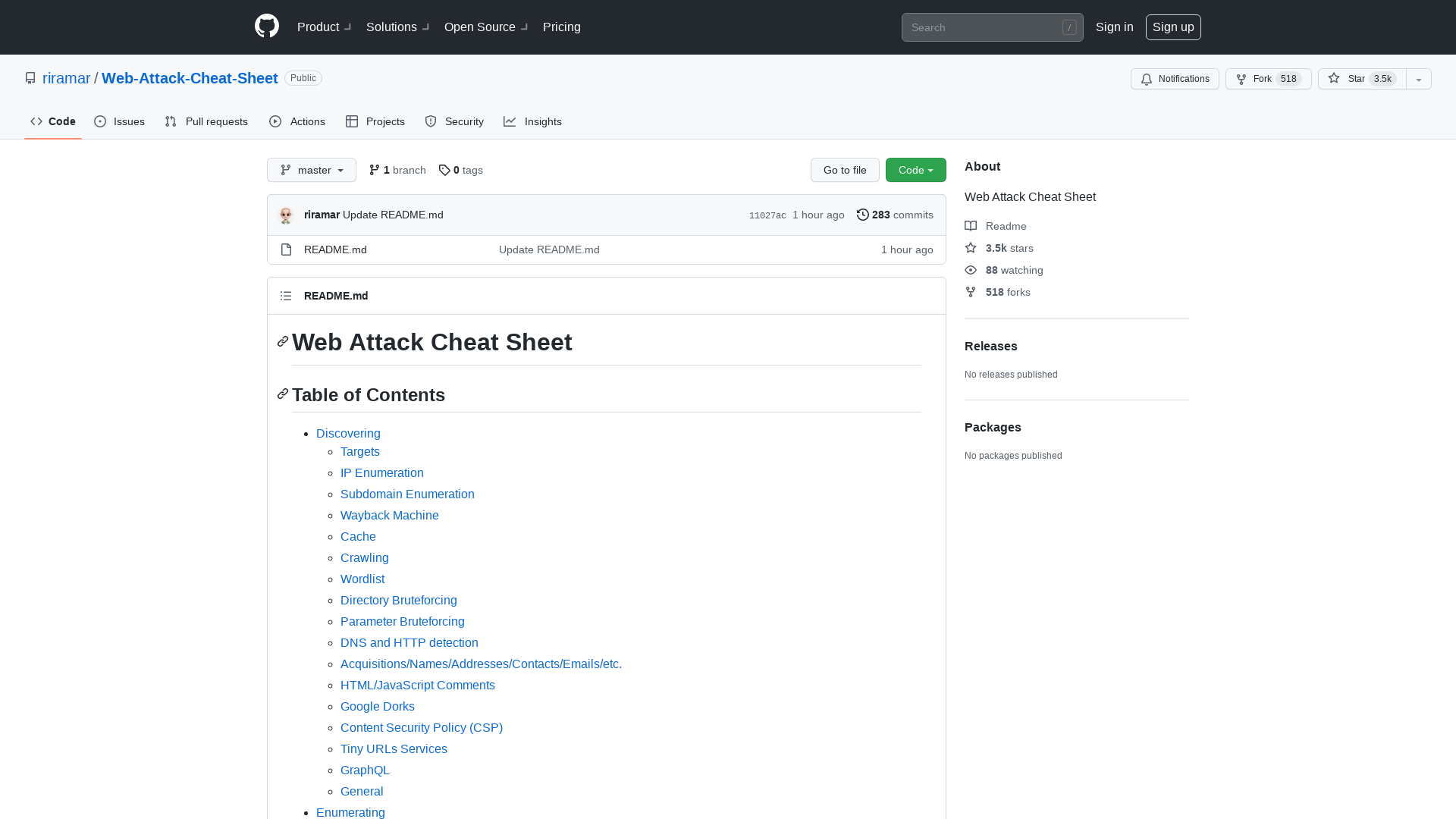Click the anchor link icon beside Web Attack Cheat Sheet
Viewport: 1456px width, 819px height.
pyautogui.click(x=283, y=341)
